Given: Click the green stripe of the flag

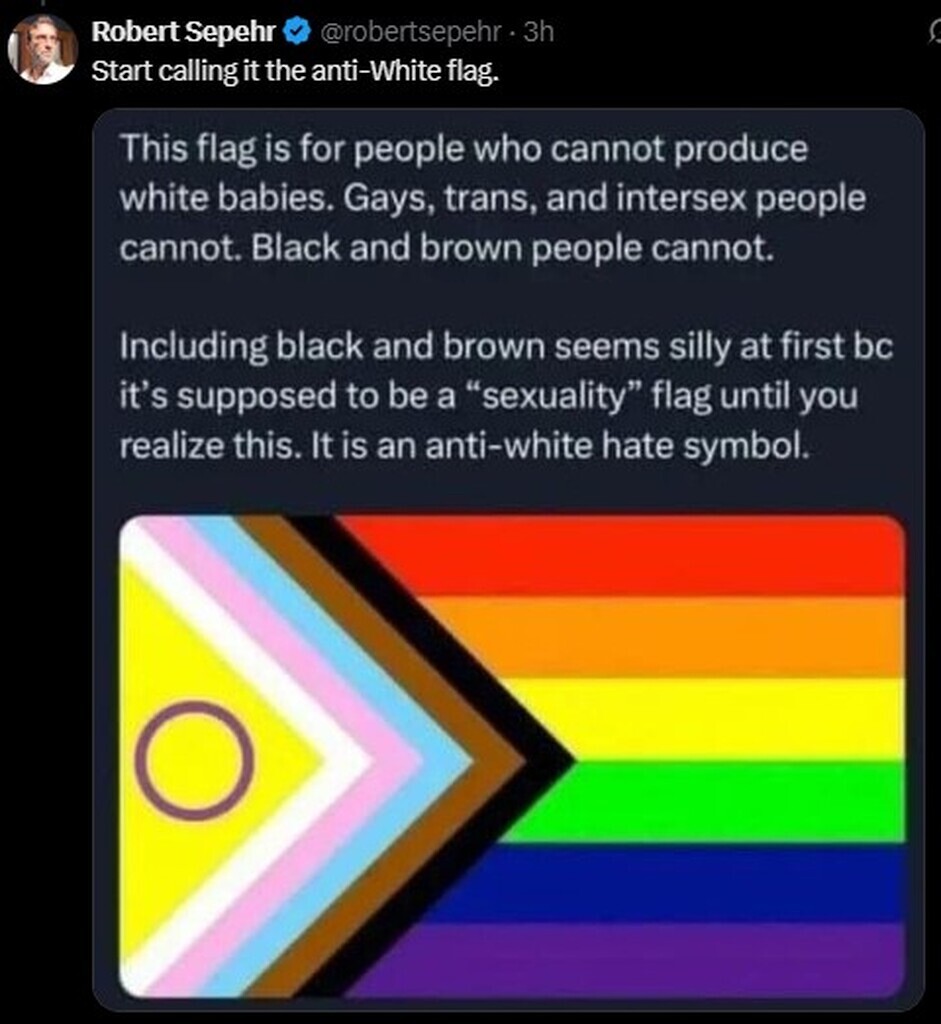Looking at the screenshot, I should coord(720,800).
